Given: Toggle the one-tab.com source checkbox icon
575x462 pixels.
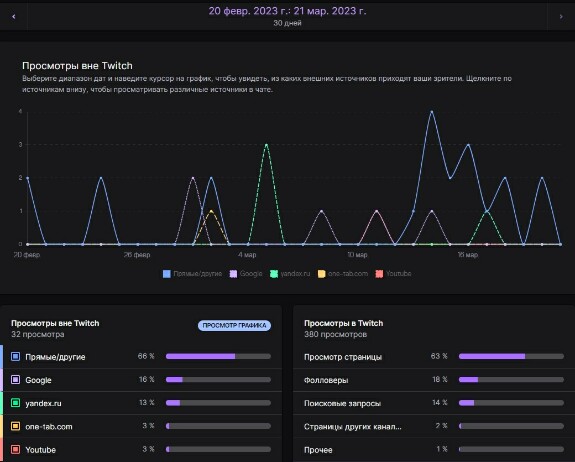Looking at the screenshot, I should pos(15,426).
